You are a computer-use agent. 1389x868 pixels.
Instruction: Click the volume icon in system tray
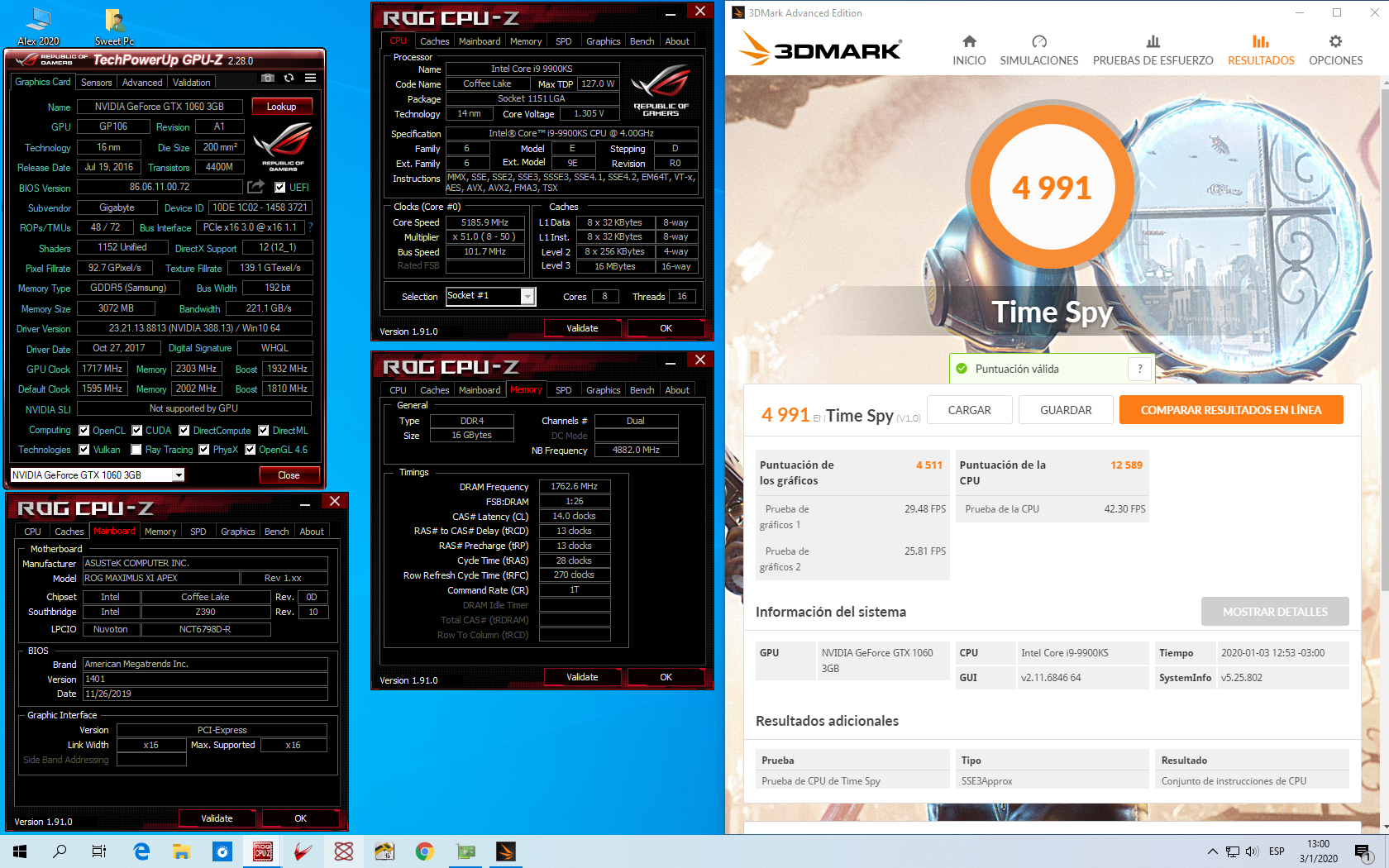(x=1251, y=851)
